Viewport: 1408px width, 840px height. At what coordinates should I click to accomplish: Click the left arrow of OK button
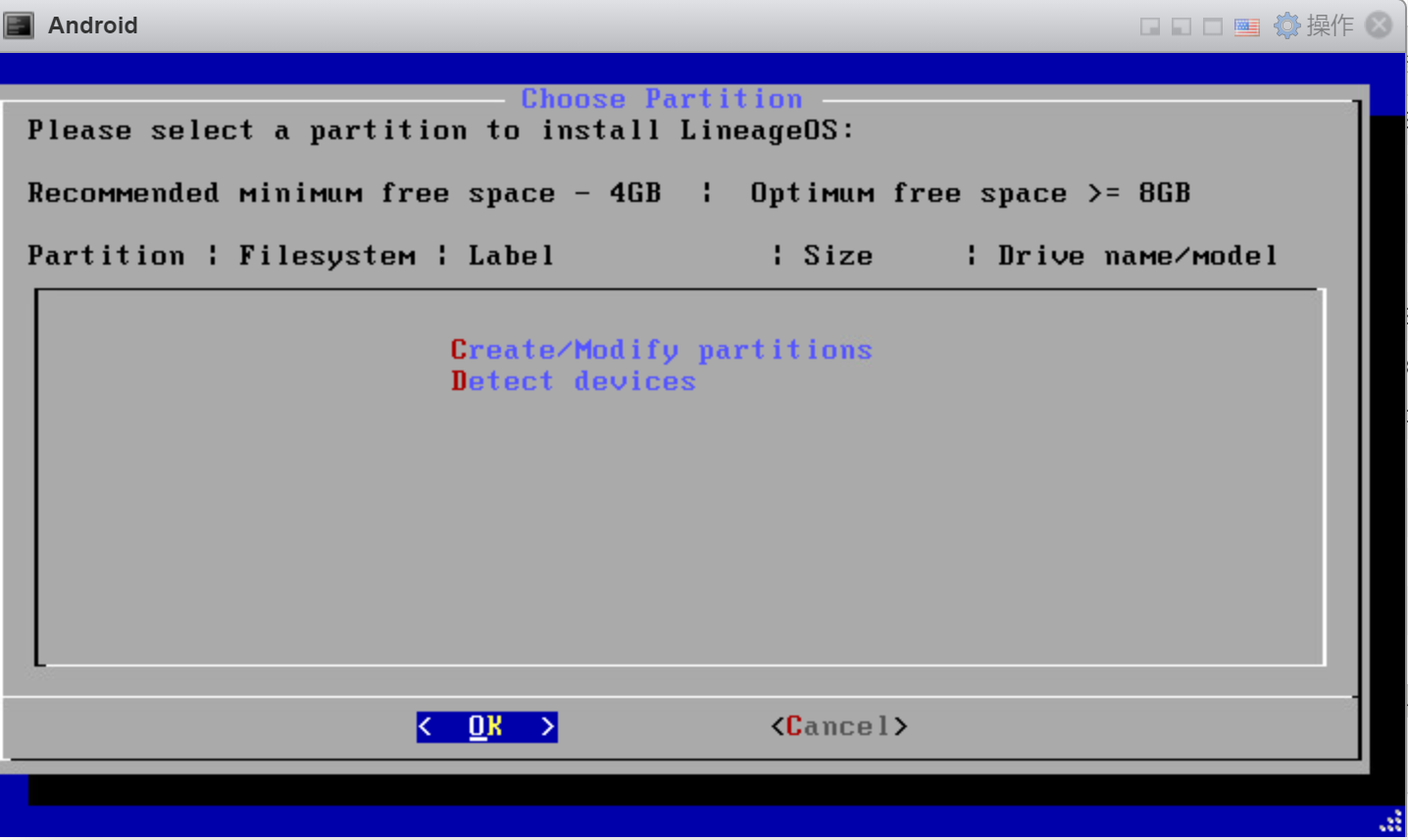click(425, 726)
